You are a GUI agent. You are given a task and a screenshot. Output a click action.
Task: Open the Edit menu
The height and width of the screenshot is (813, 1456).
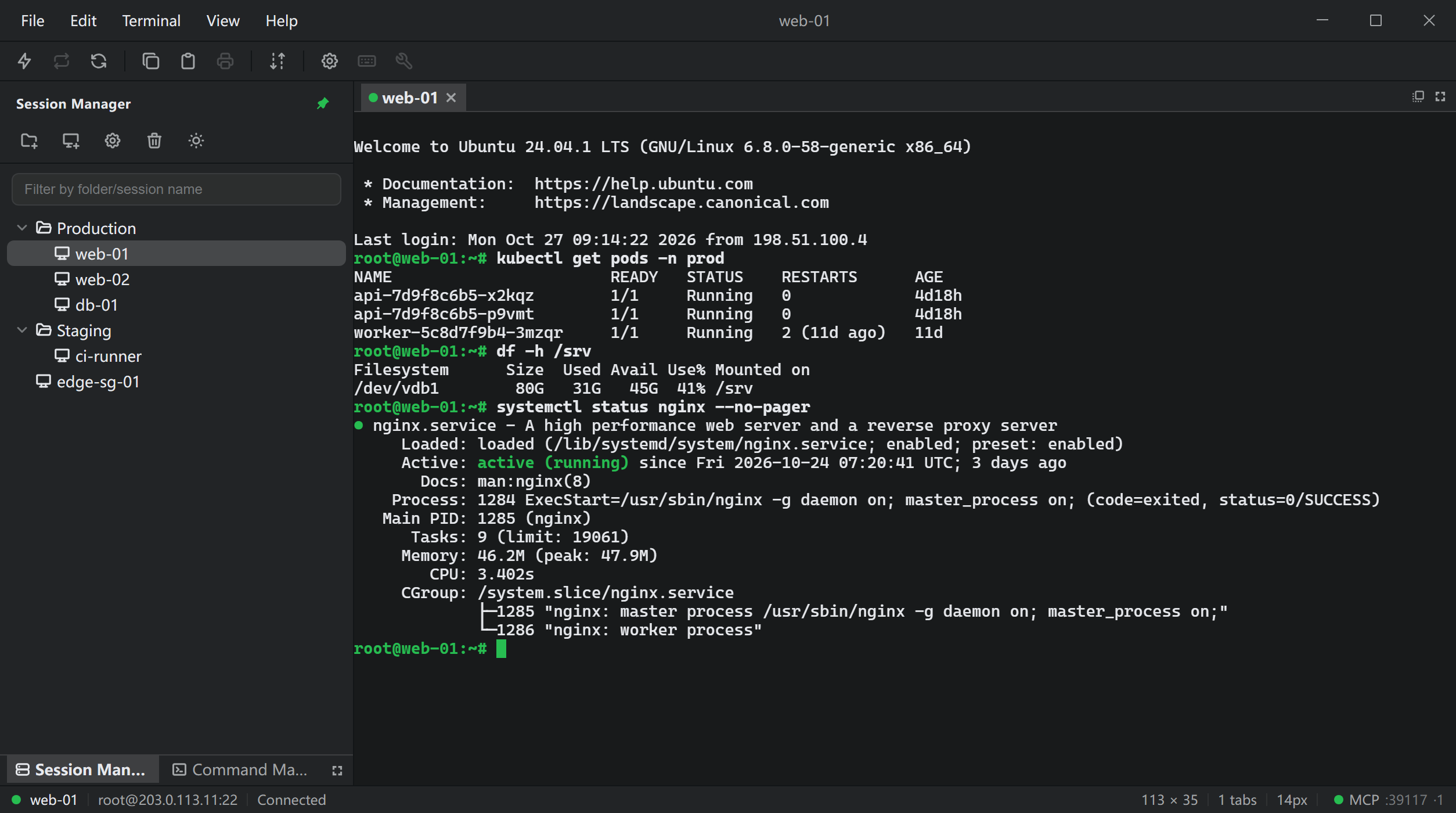[83, 21]
